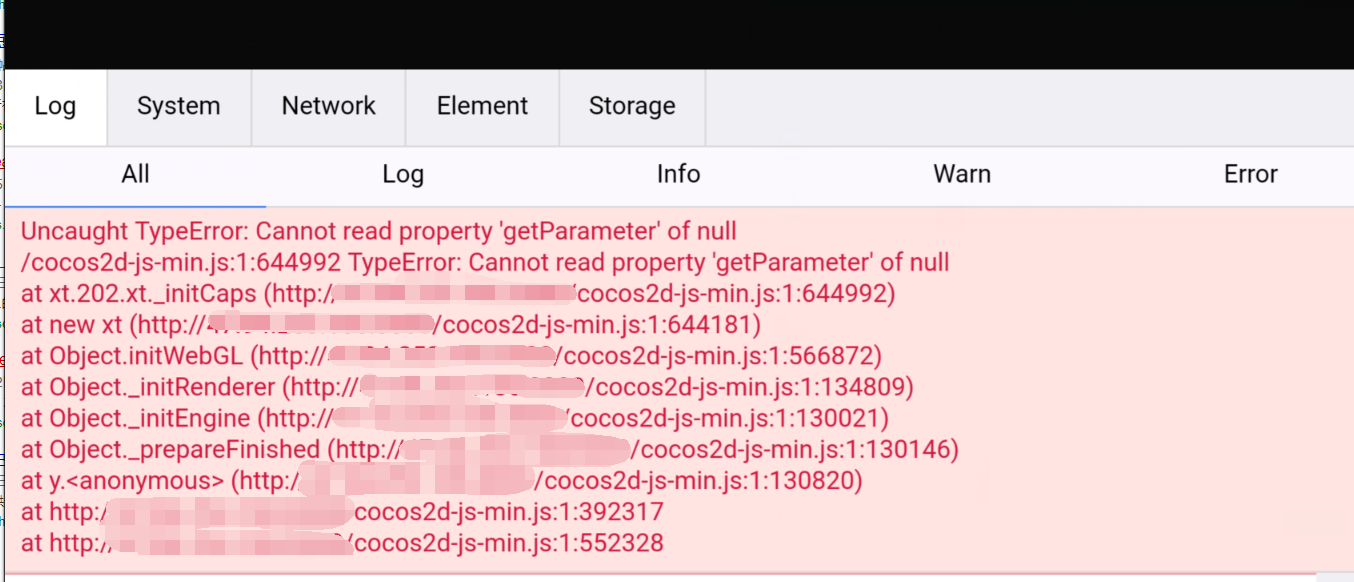Show only Error messages
This screenshot has height=582, width=1354.
click(1250, 174)
